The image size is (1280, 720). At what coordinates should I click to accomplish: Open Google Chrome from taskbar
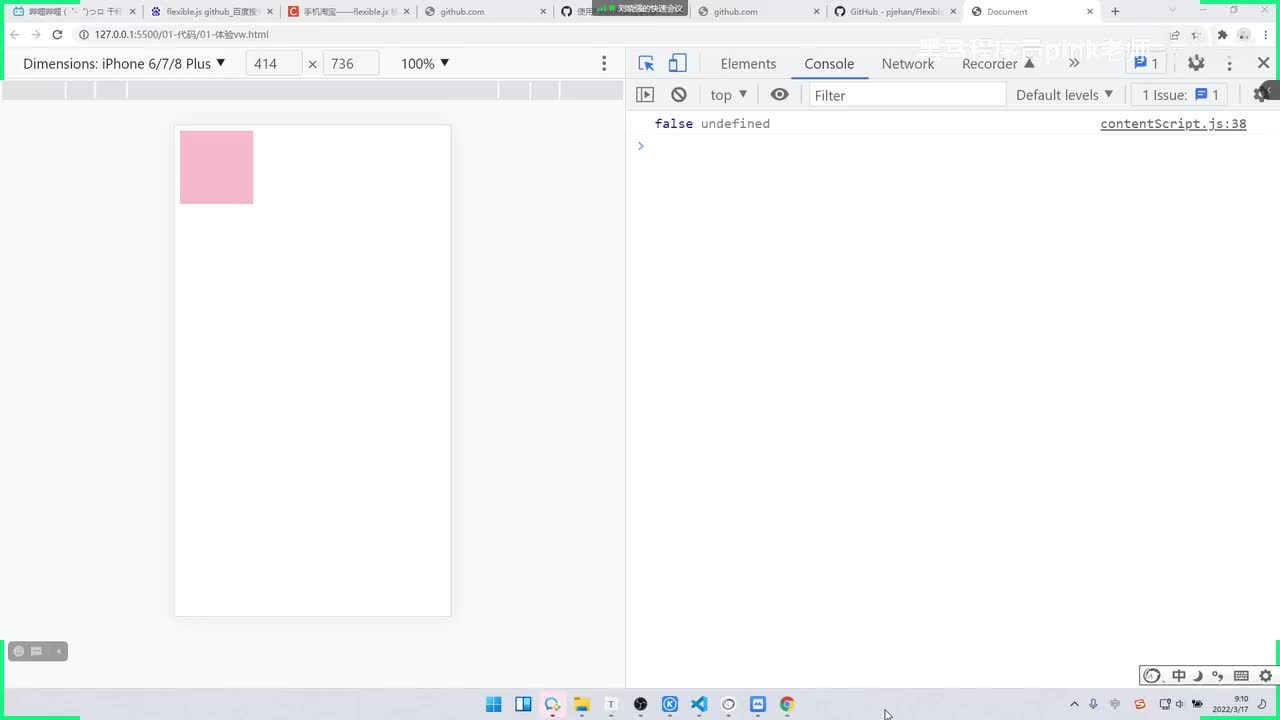[x=787, y=704]
